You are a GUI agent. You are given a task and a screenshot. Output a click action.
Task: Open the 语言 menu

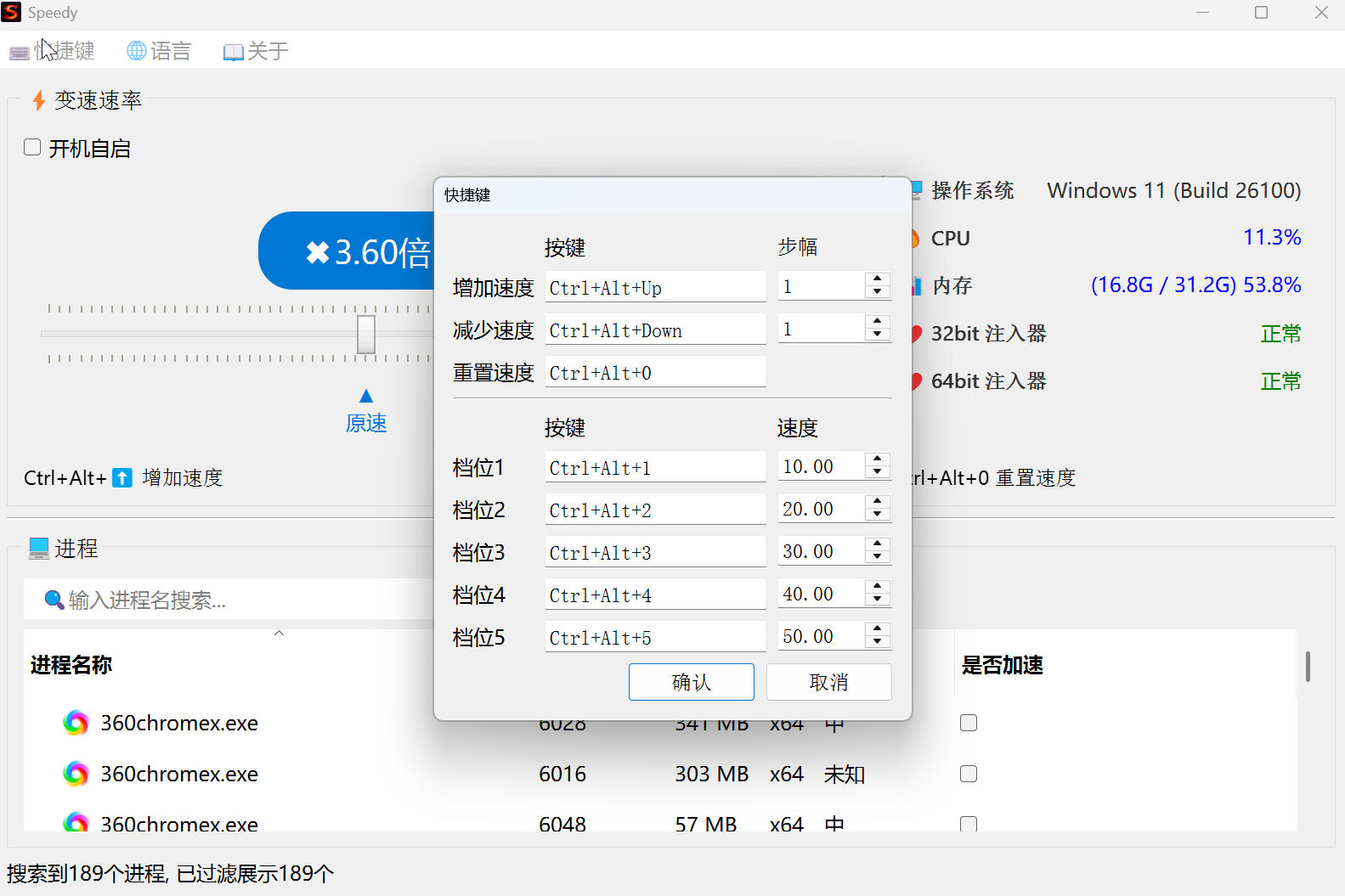click(x=159, y=51)
